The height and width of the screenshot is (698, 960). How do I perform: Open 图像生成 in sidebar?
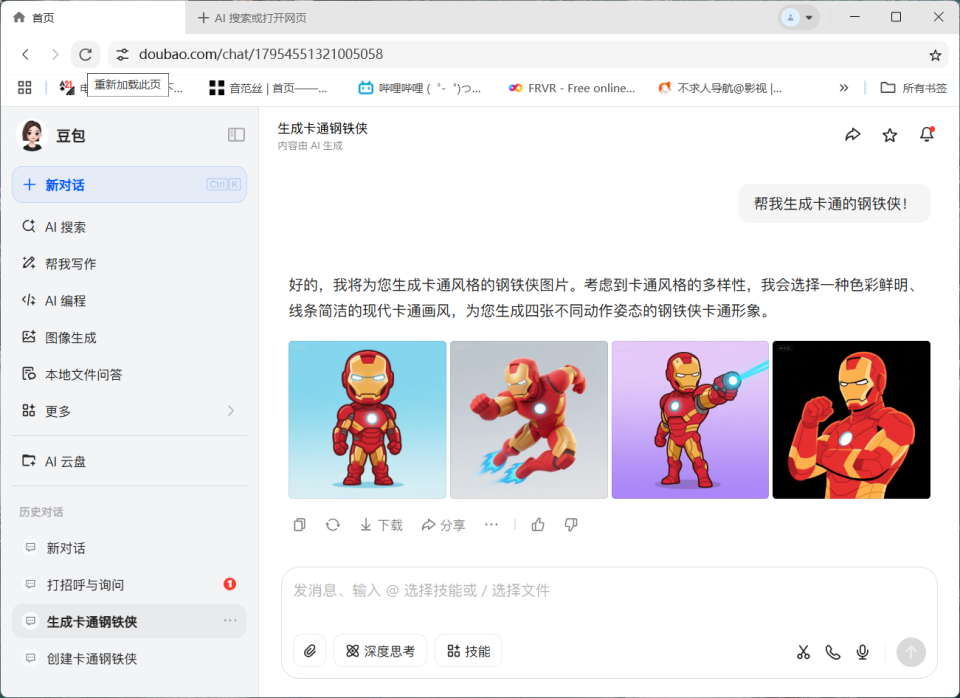(x=129, y=337)
